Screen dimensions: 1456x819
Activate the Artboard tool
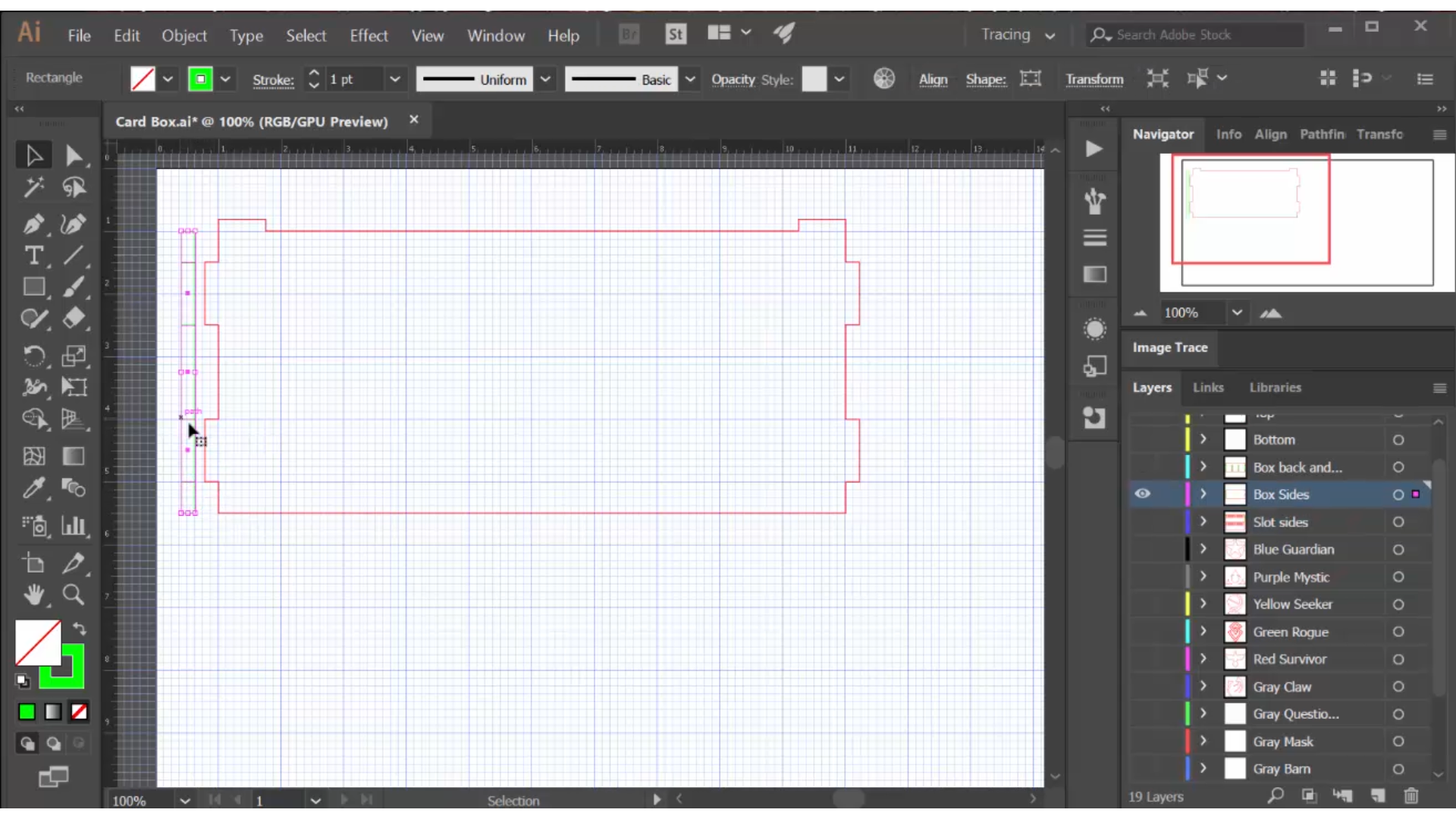(x=34, y=562)
